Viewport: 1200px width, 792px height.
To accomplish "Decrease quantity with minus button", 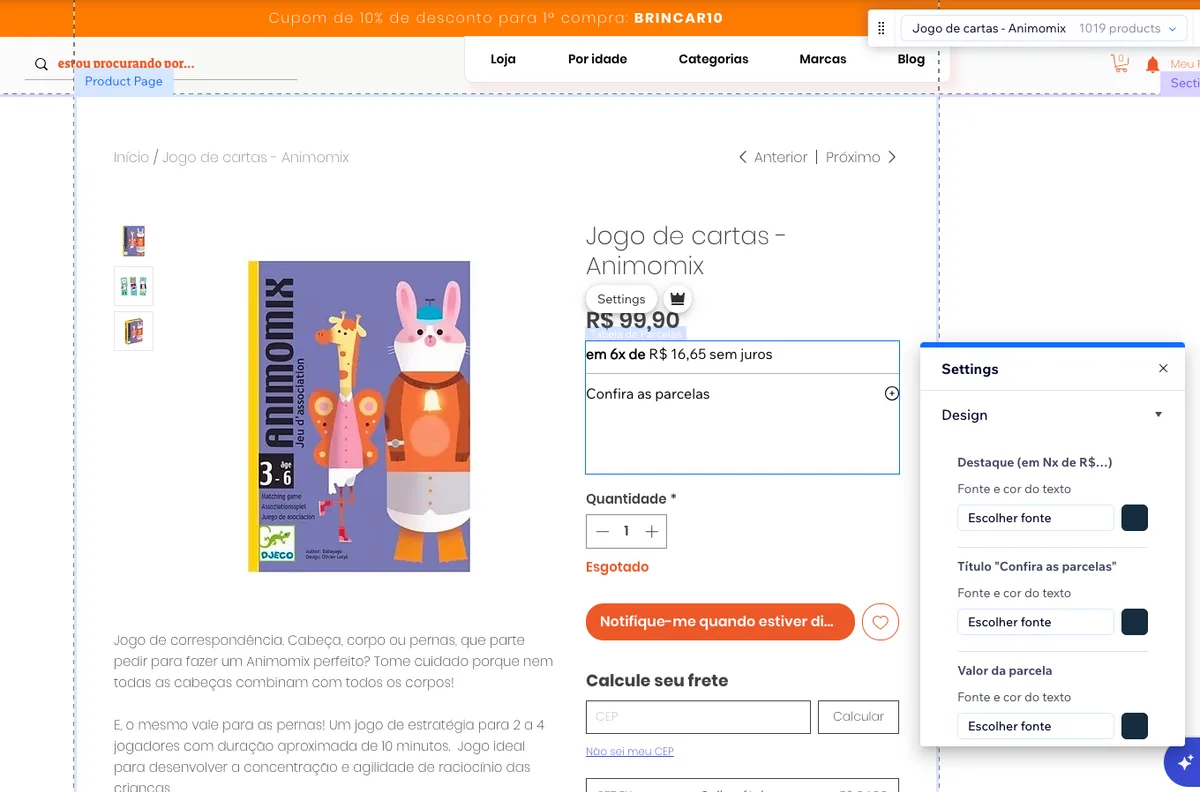I will tap(602, 531).
